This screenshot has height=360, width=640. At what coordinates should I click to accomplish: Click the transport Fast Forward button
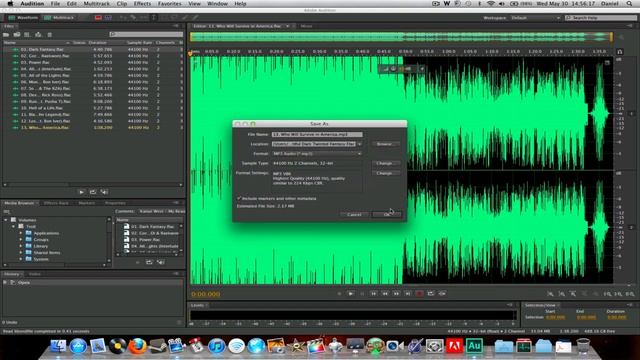click(396, 293)
